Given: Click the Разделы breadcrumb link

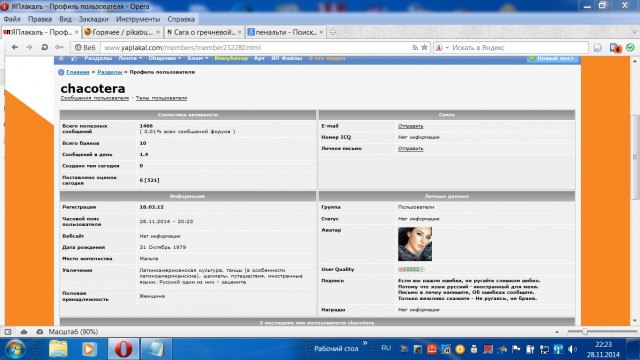Looking at the screenshot, I should [x=109, y=72].
